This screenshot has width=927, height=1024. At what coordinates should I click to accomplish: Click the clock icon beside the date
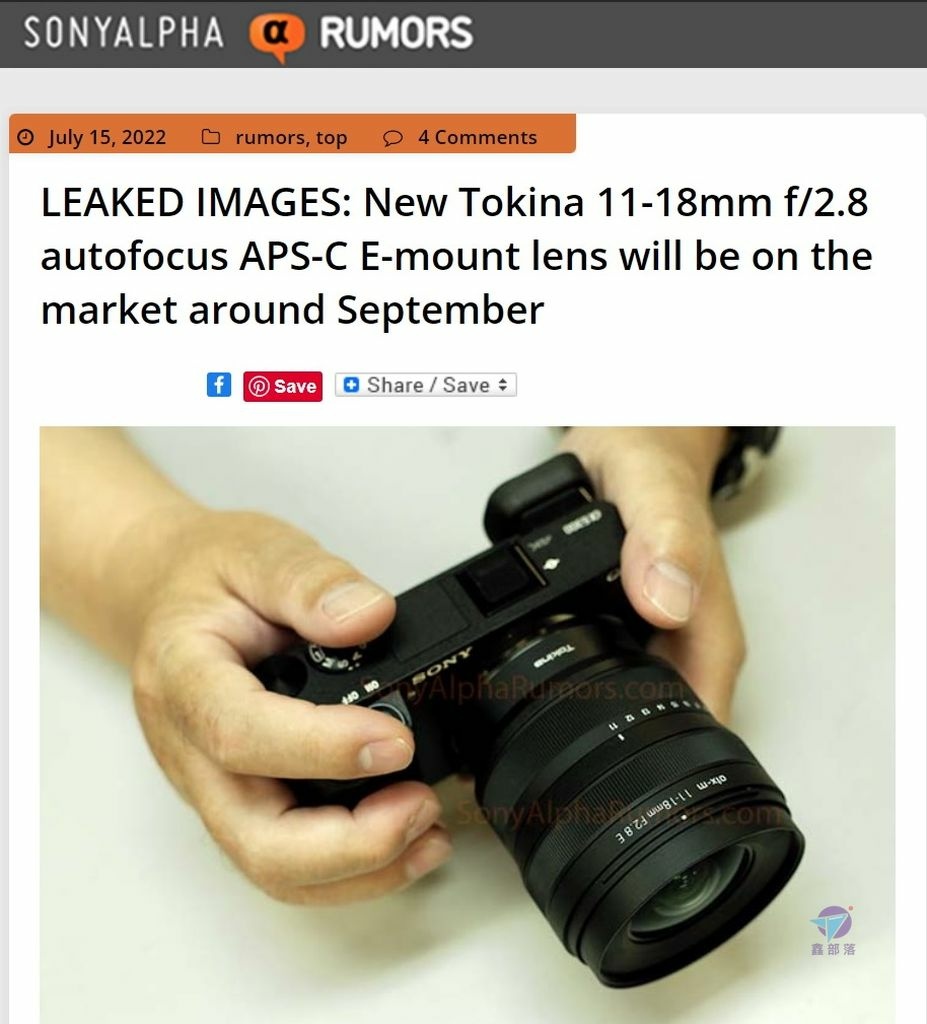click(25, 137)
